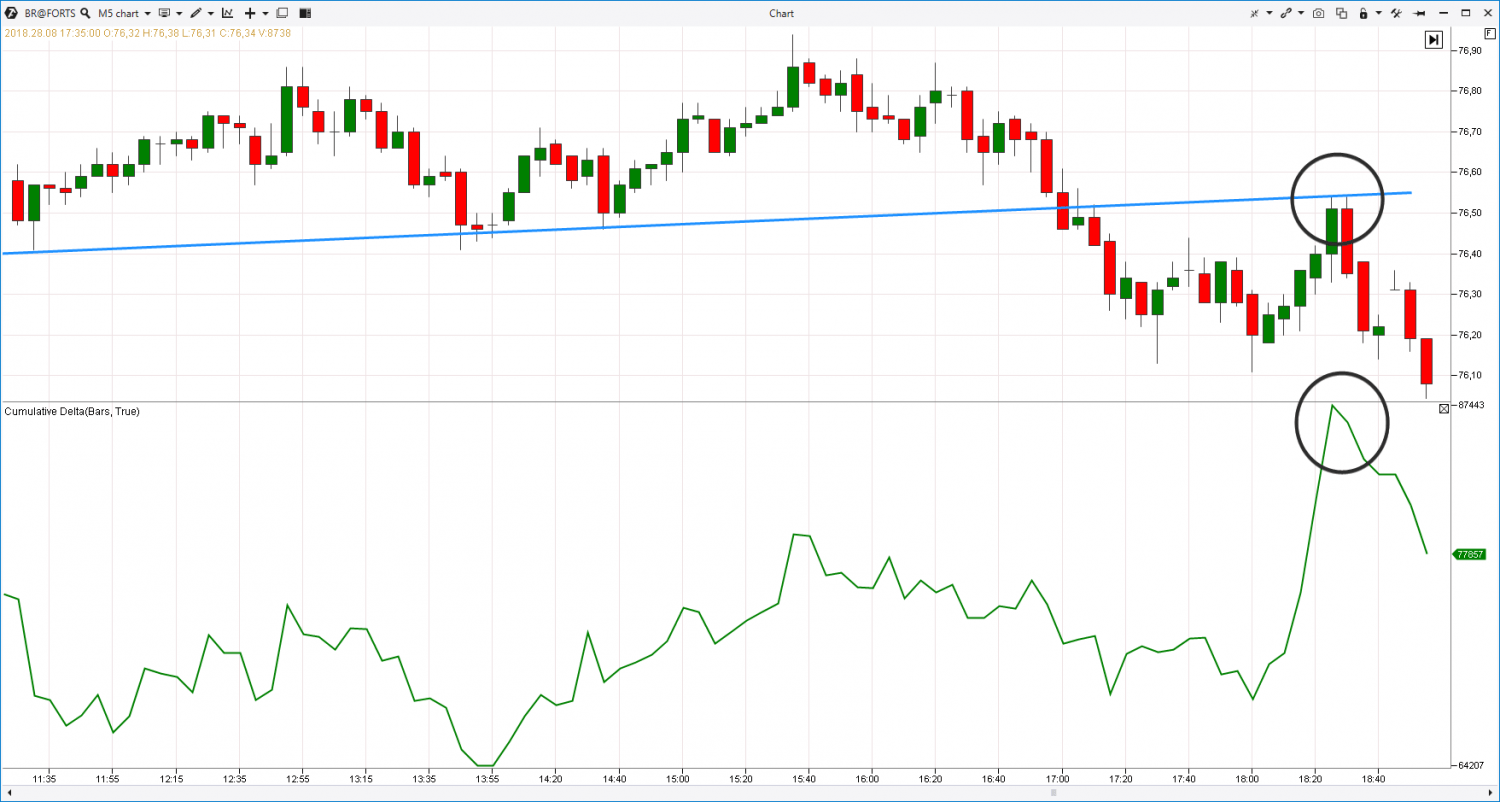The height and width of the screenshot is (802, 1500).
Task: Close the Cumulative Delta panel X icon
Action: click(x=1443, y=409)
